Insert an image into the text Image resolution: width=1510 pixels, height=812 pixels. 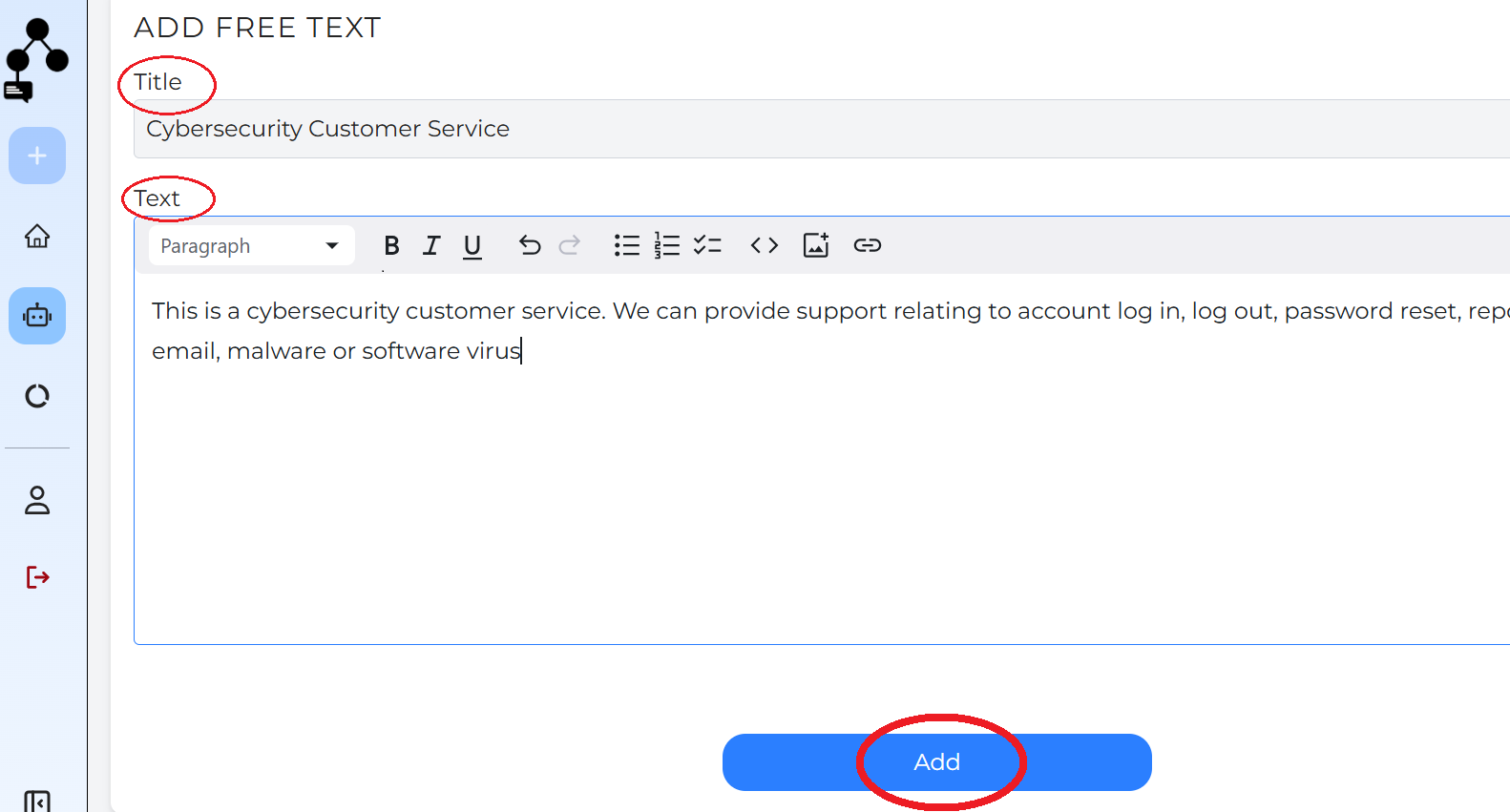(x=816, y=245)
